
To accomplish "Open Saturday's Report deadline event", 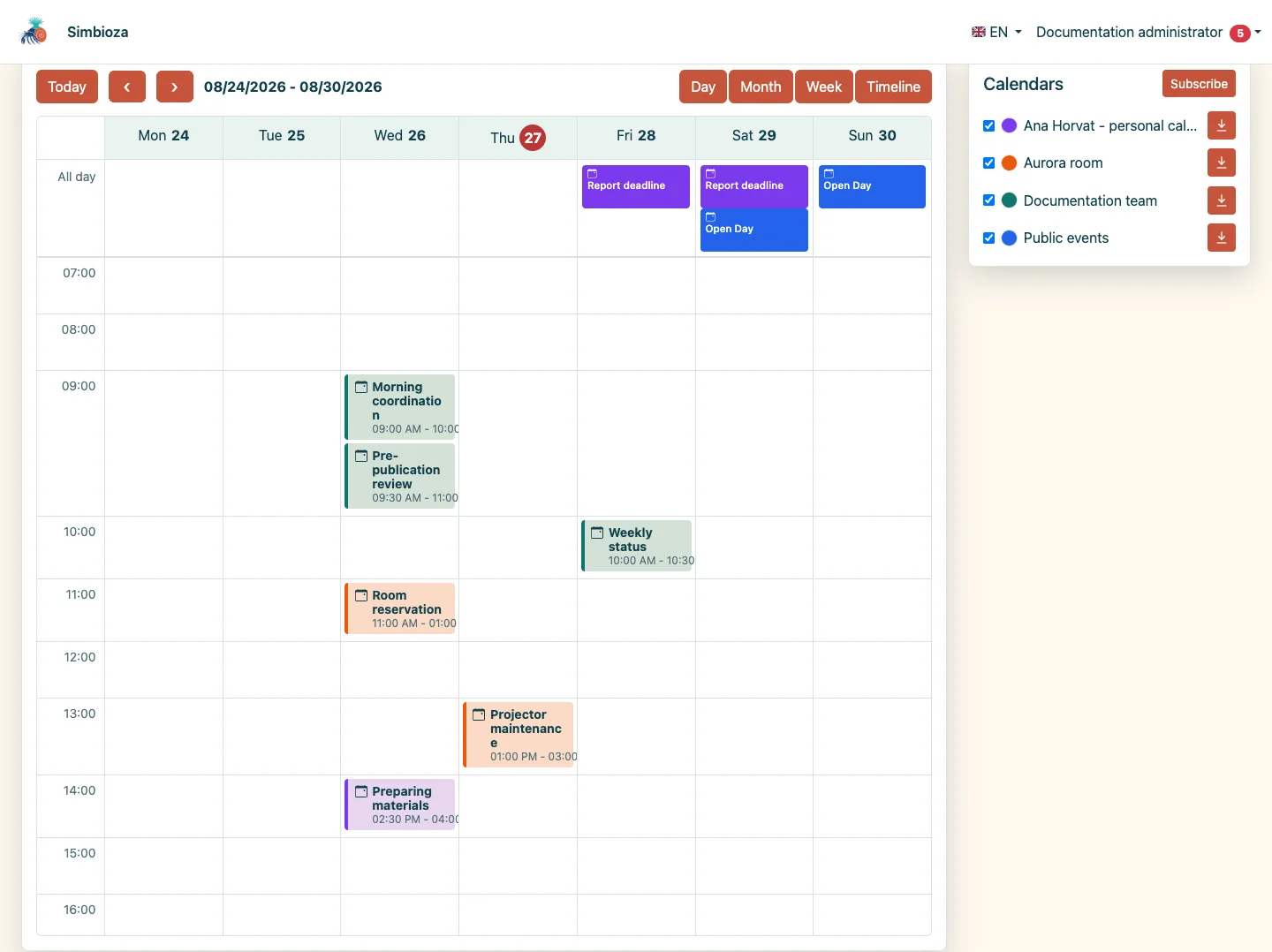I will click(754, 186).
